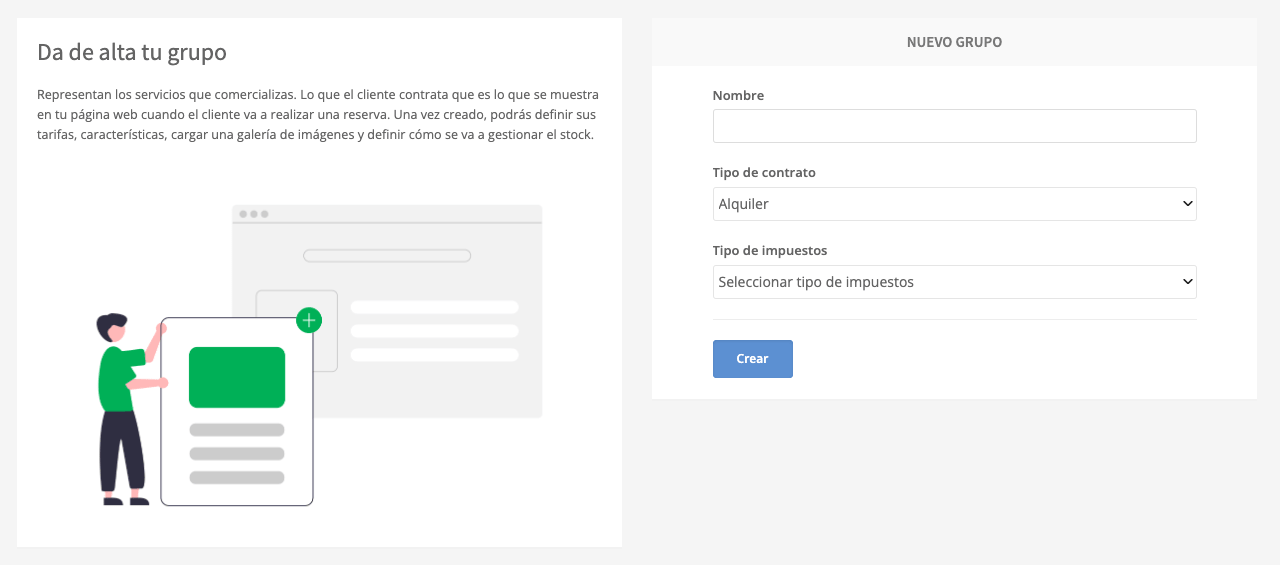This screenshot has height=565, width=1280.
Task: Click the 'Nombre' field label
Action: [738, 95]
